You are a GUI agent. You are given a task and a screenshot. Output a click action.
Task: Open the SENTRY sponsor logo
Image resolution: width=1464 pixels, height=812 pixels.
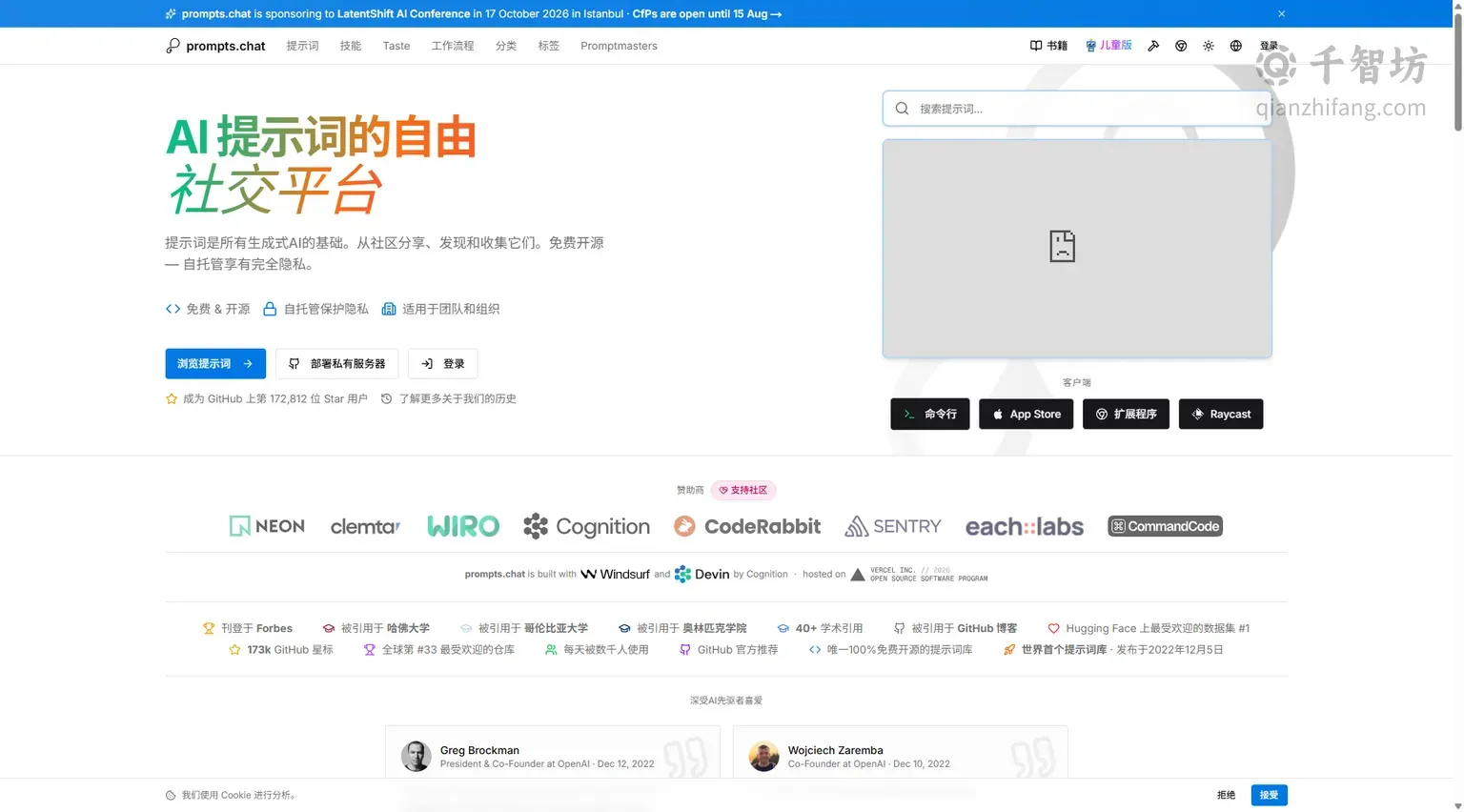click(893, 526)
